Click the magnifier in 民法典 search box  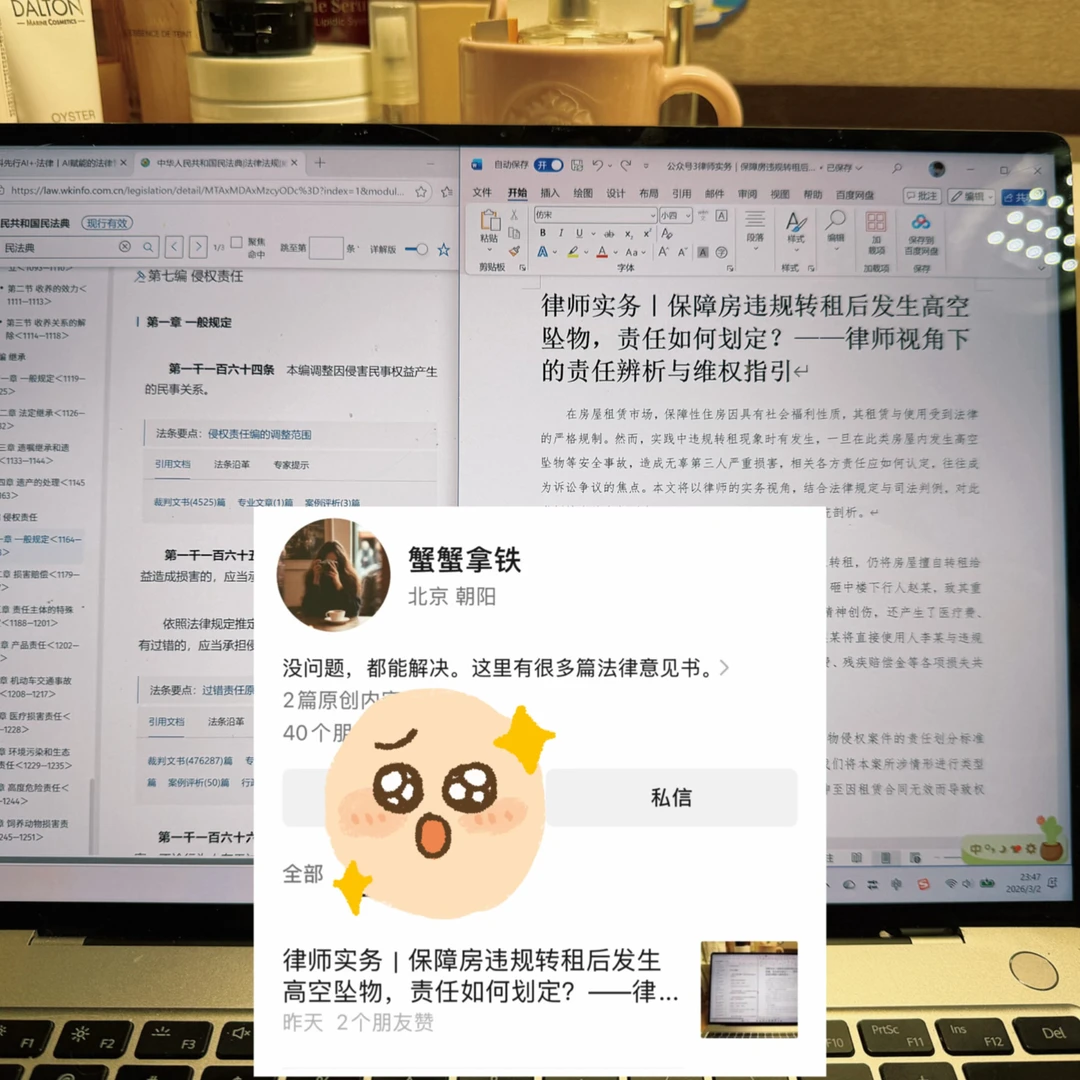pos(148,247)
